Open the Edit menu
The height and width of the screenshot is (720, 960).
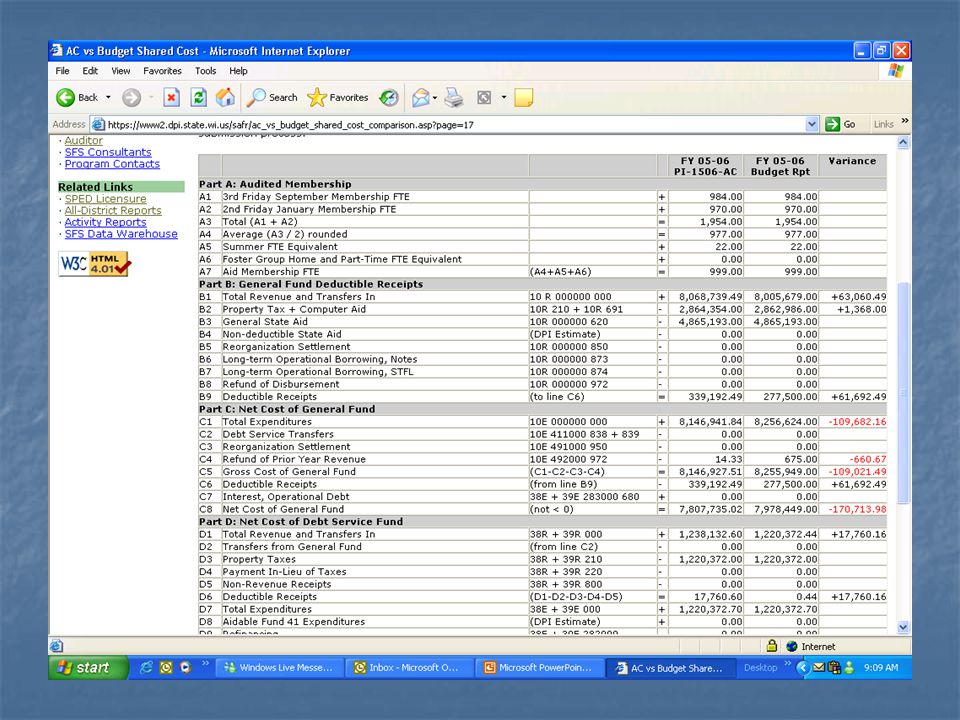(90, 71)
